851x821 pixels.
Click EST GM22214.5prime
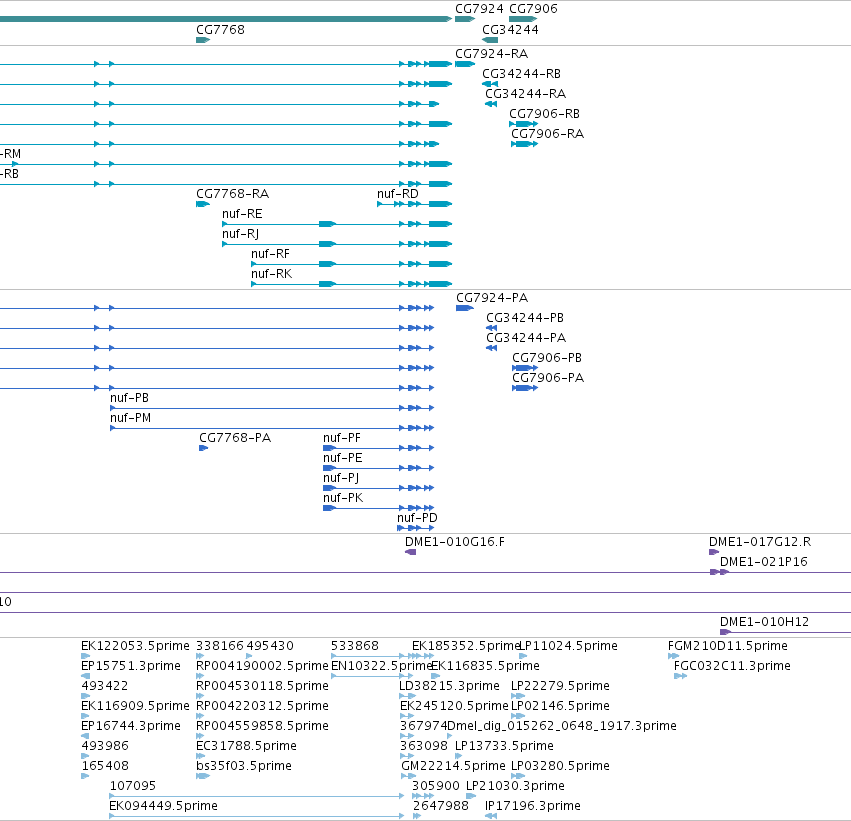(409, 777)
